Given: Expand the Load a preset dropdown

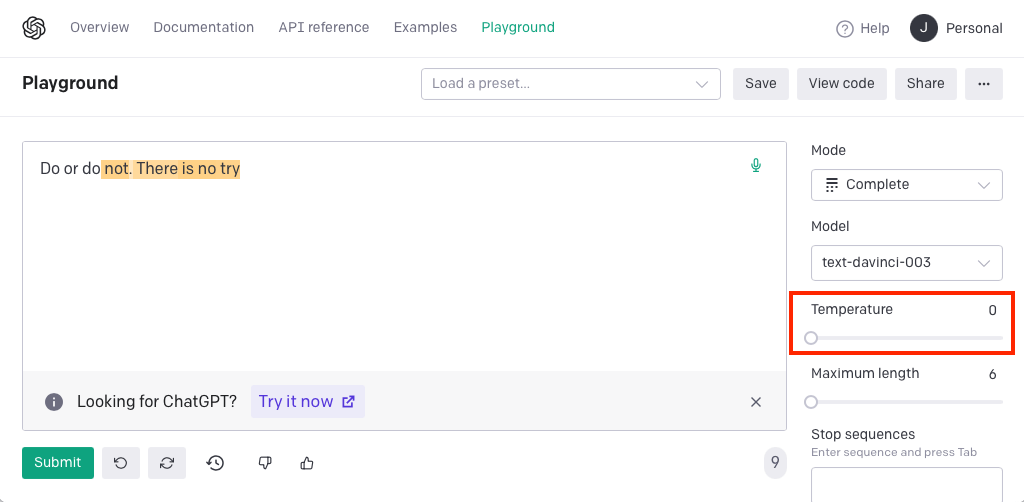Looking at the screenshot, I should [570, 84].
